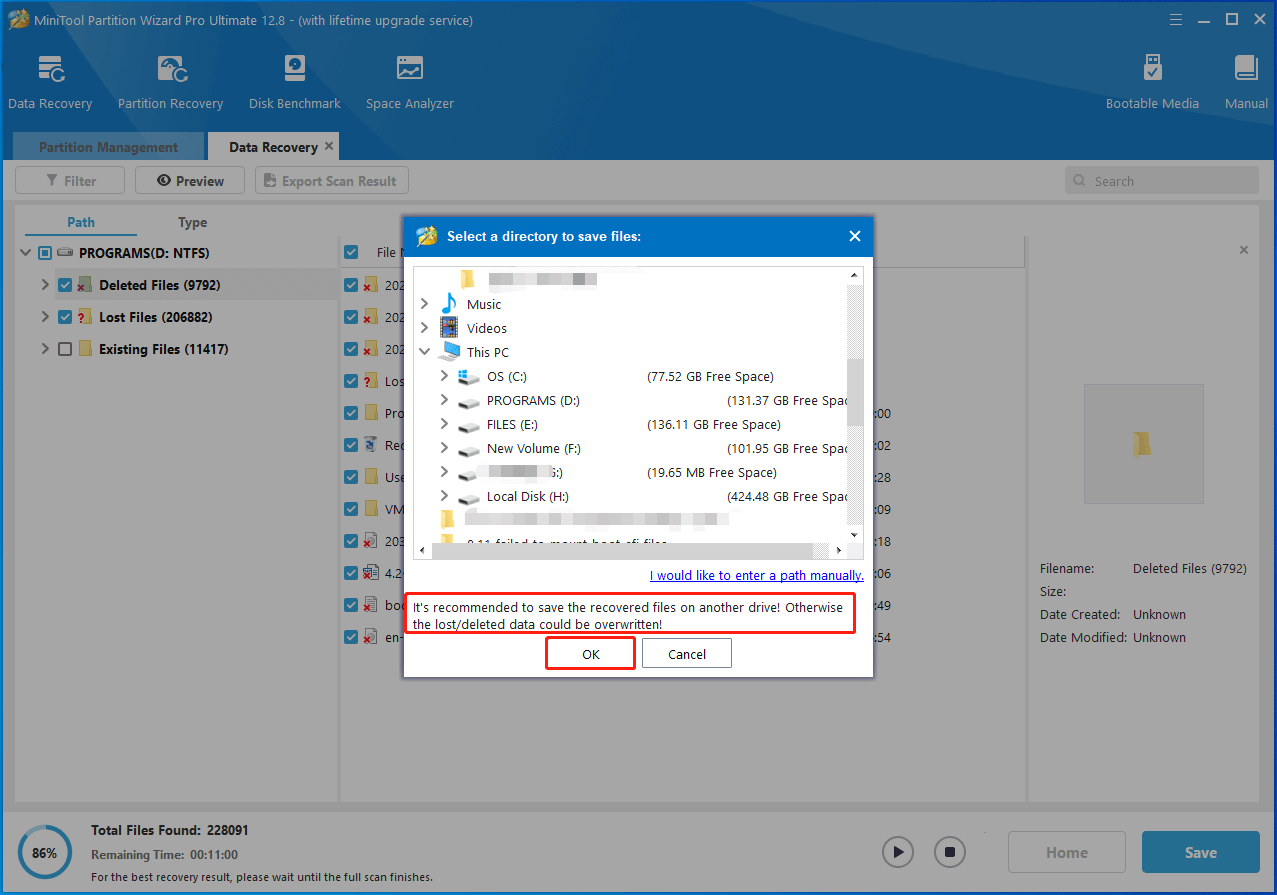1277x895 pixels.
Task: Toggle the checkbox of the 'VM' file row
Action: (351, 509)
